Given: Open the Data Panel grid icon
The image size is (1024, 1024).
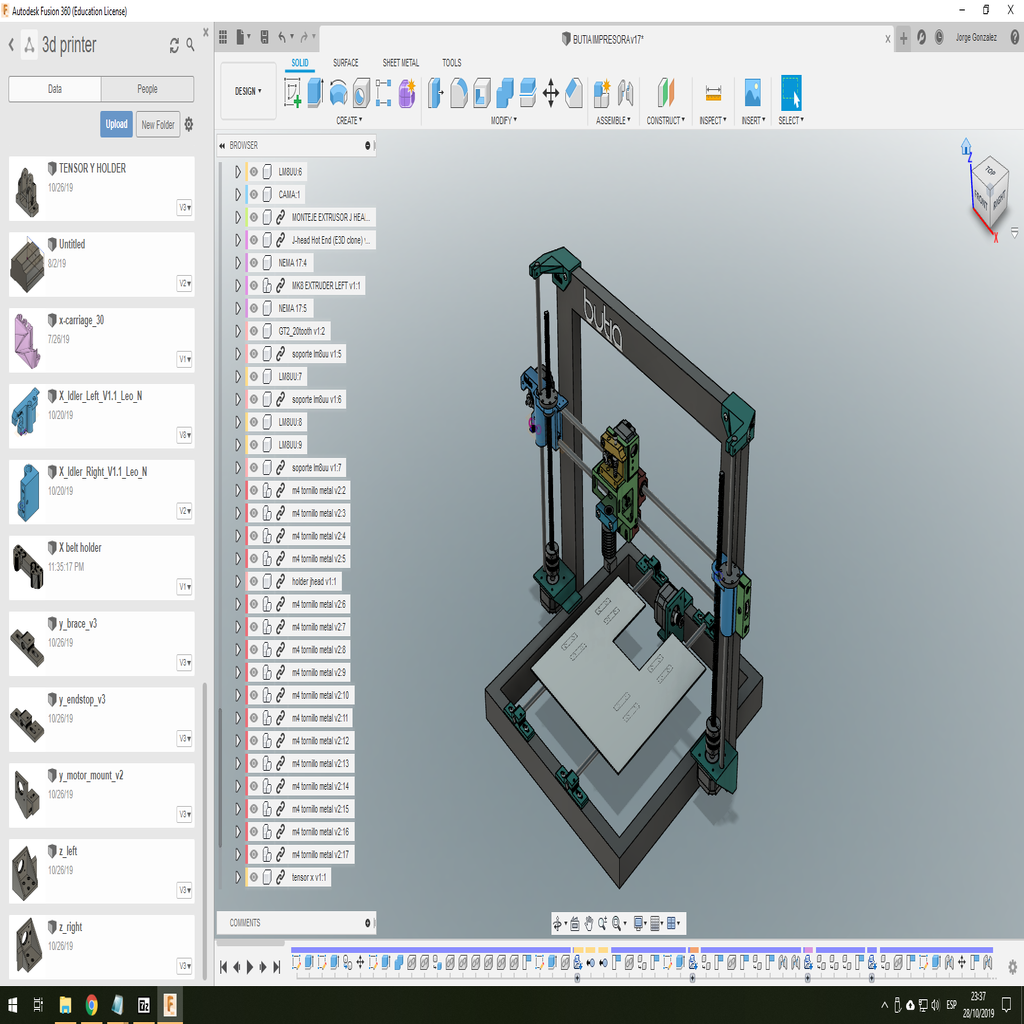Looking at the screenshot, I should (221, 38).
